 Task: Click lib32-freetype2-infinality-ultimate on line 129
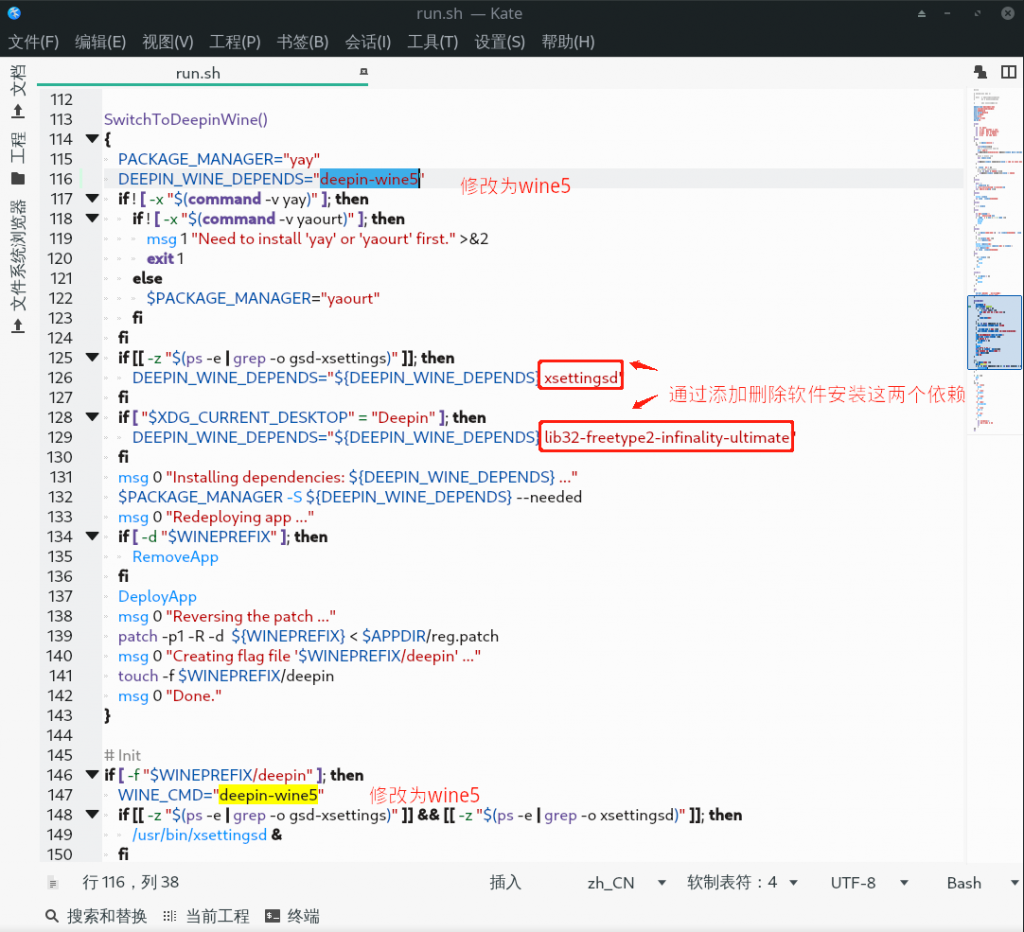pos(667,437)
